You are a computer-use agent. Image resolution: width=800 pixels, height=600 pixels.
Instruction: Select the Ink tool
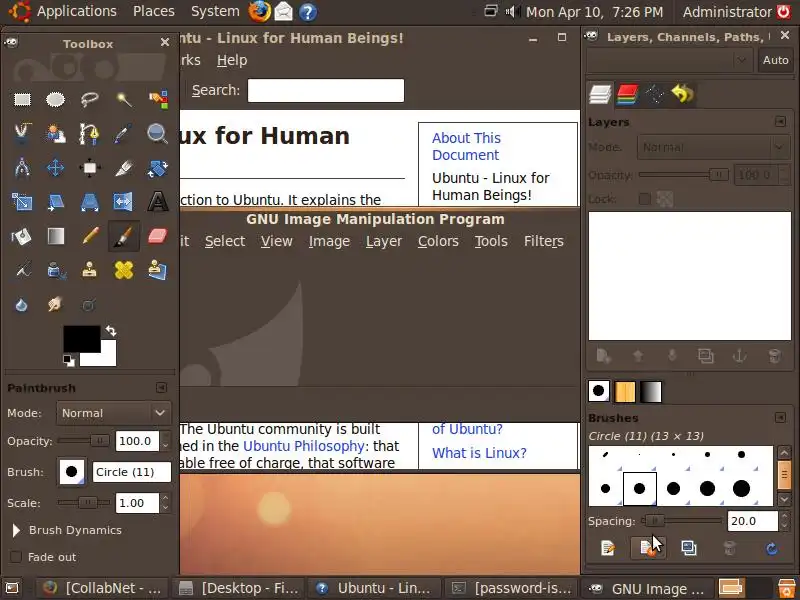tap(56, 270)
